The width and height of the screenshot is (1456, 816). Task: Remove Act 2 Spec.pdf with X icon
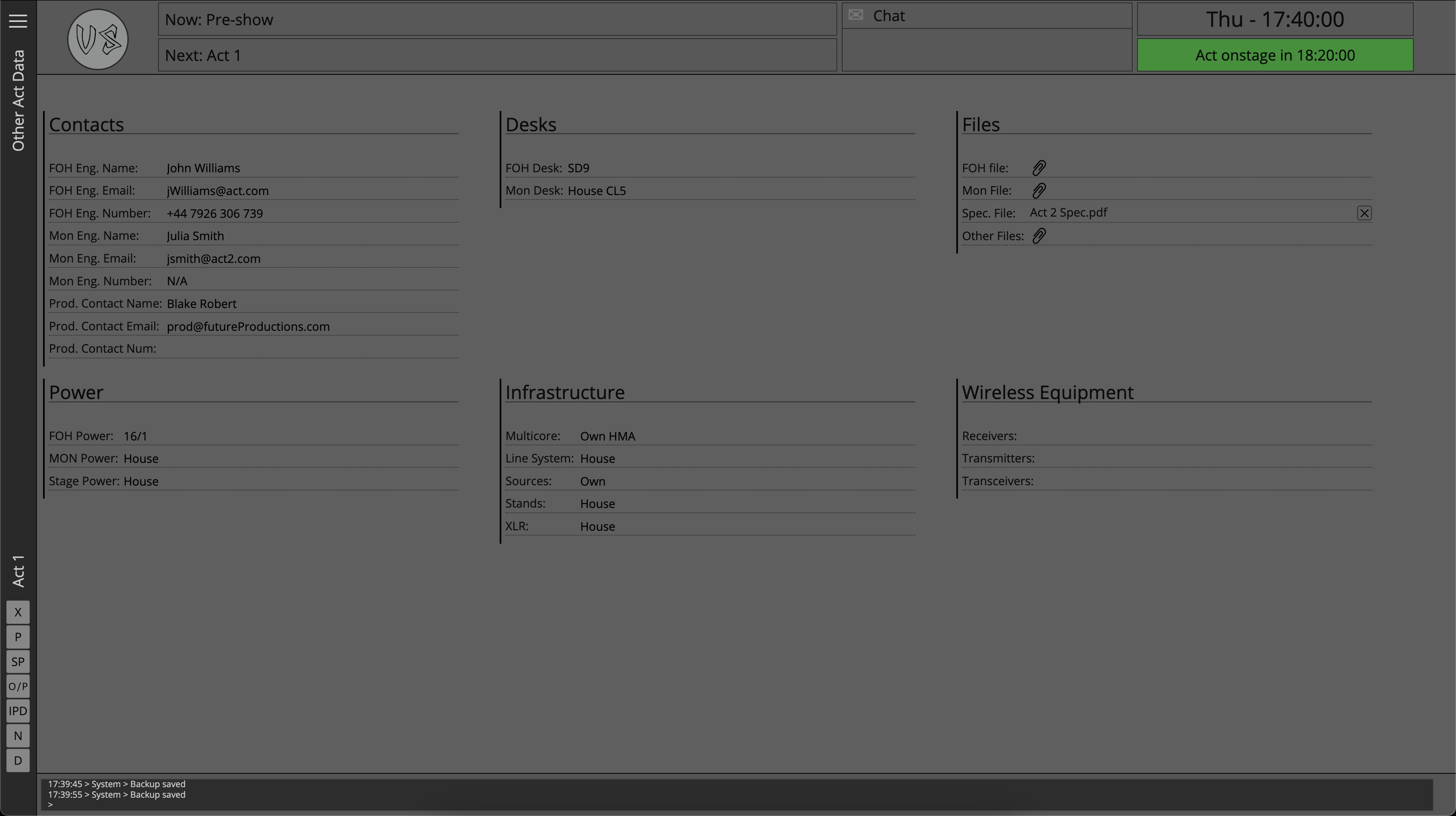pos(1365,213)
